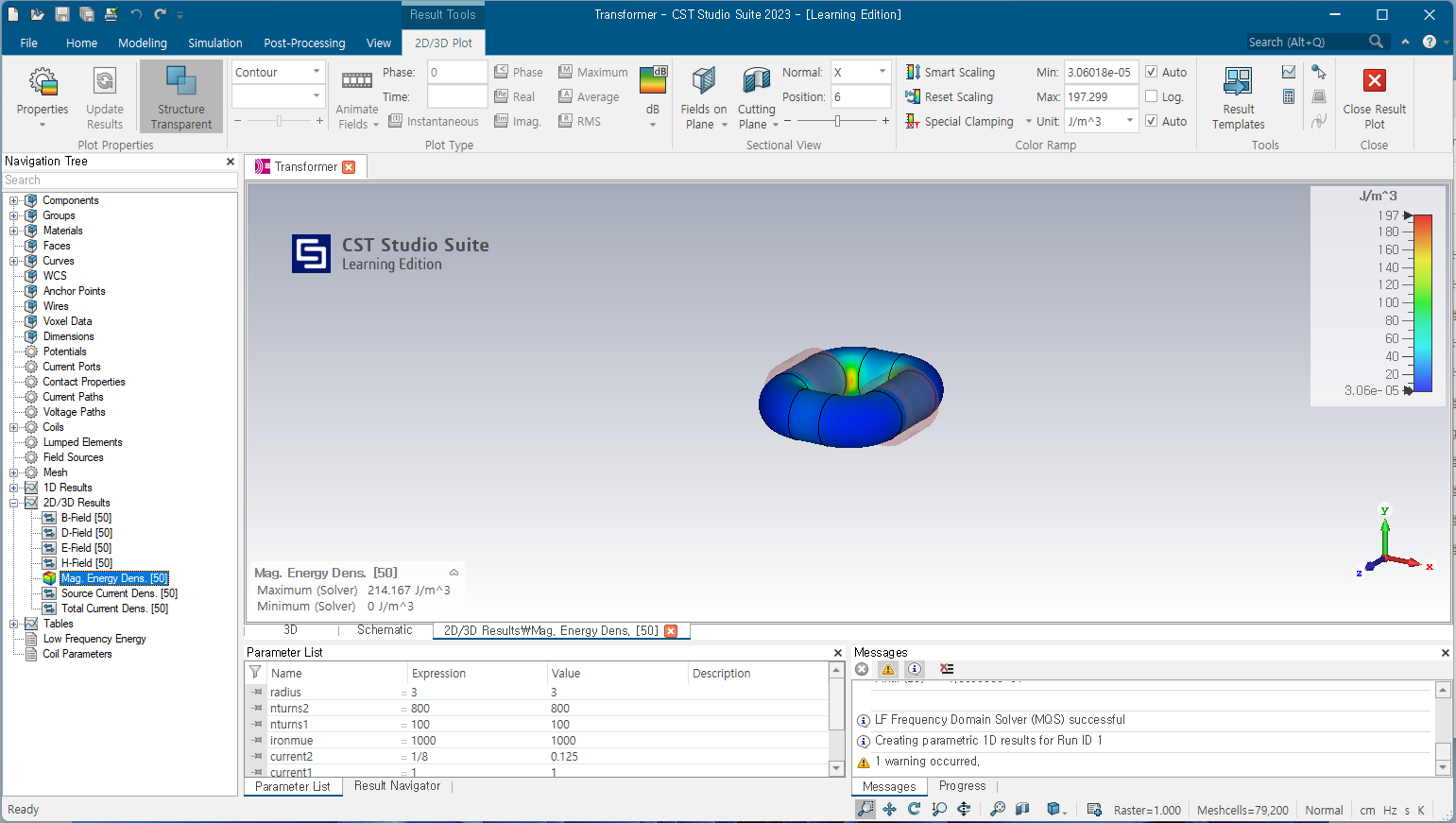Create a new project from quick toolbar
Viewport: 1456px width, 823px height.
click(13, 14)
